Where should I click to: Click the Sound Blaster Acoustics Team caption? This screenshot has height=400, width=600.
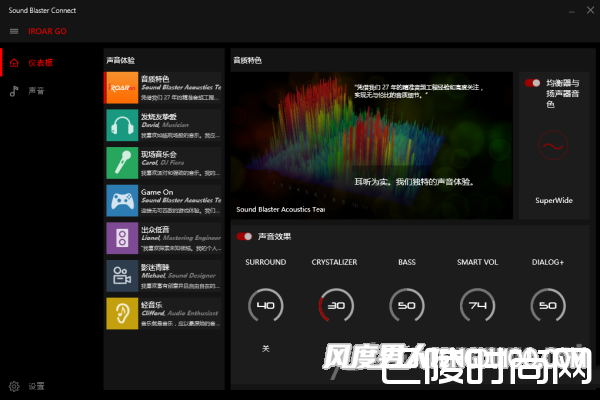click(280, 209)
